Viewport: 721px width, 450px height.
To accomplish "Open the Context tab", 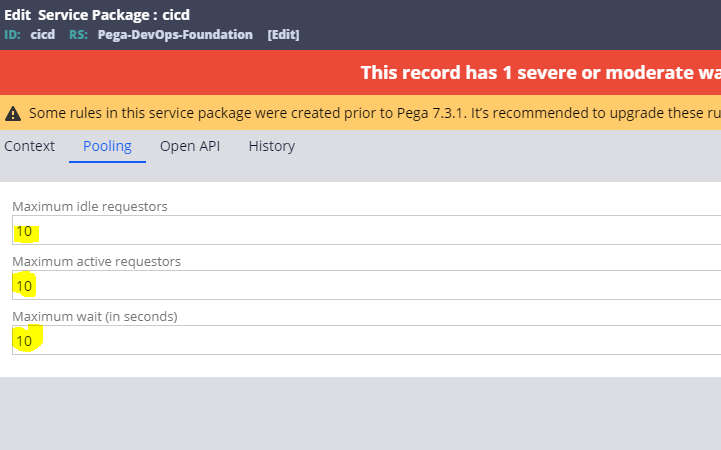I will pos(29,146).
